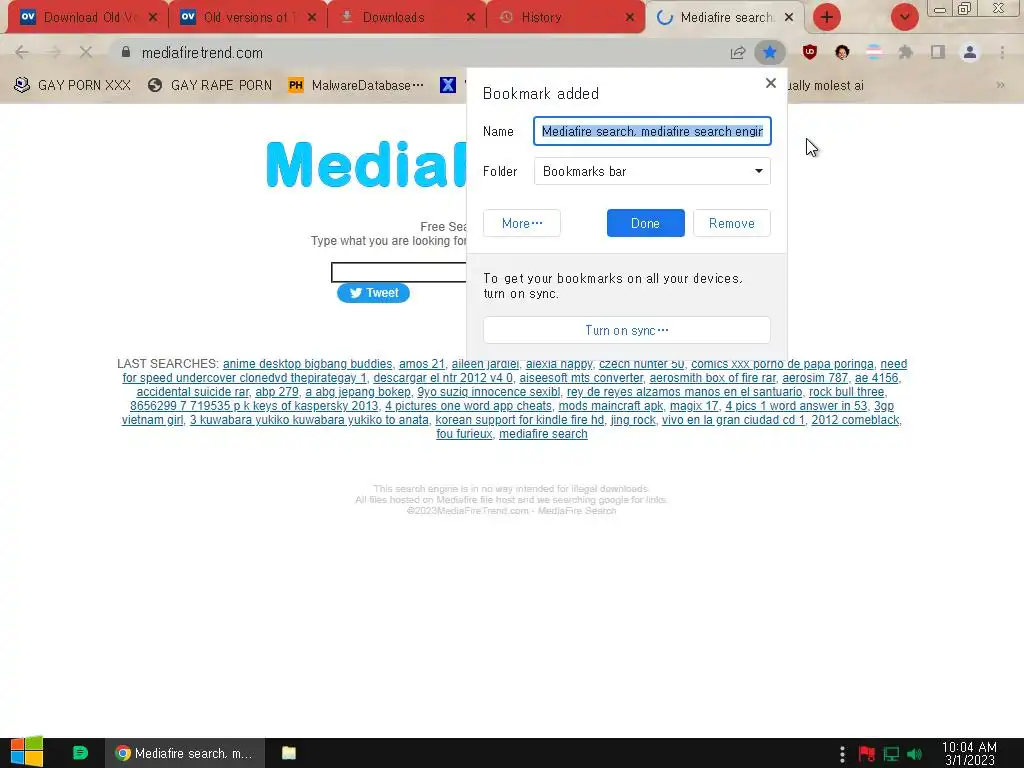Open the anime desktop bigbang buddies link
Viewport: 1024px width, 768px height.
[308, 364]
